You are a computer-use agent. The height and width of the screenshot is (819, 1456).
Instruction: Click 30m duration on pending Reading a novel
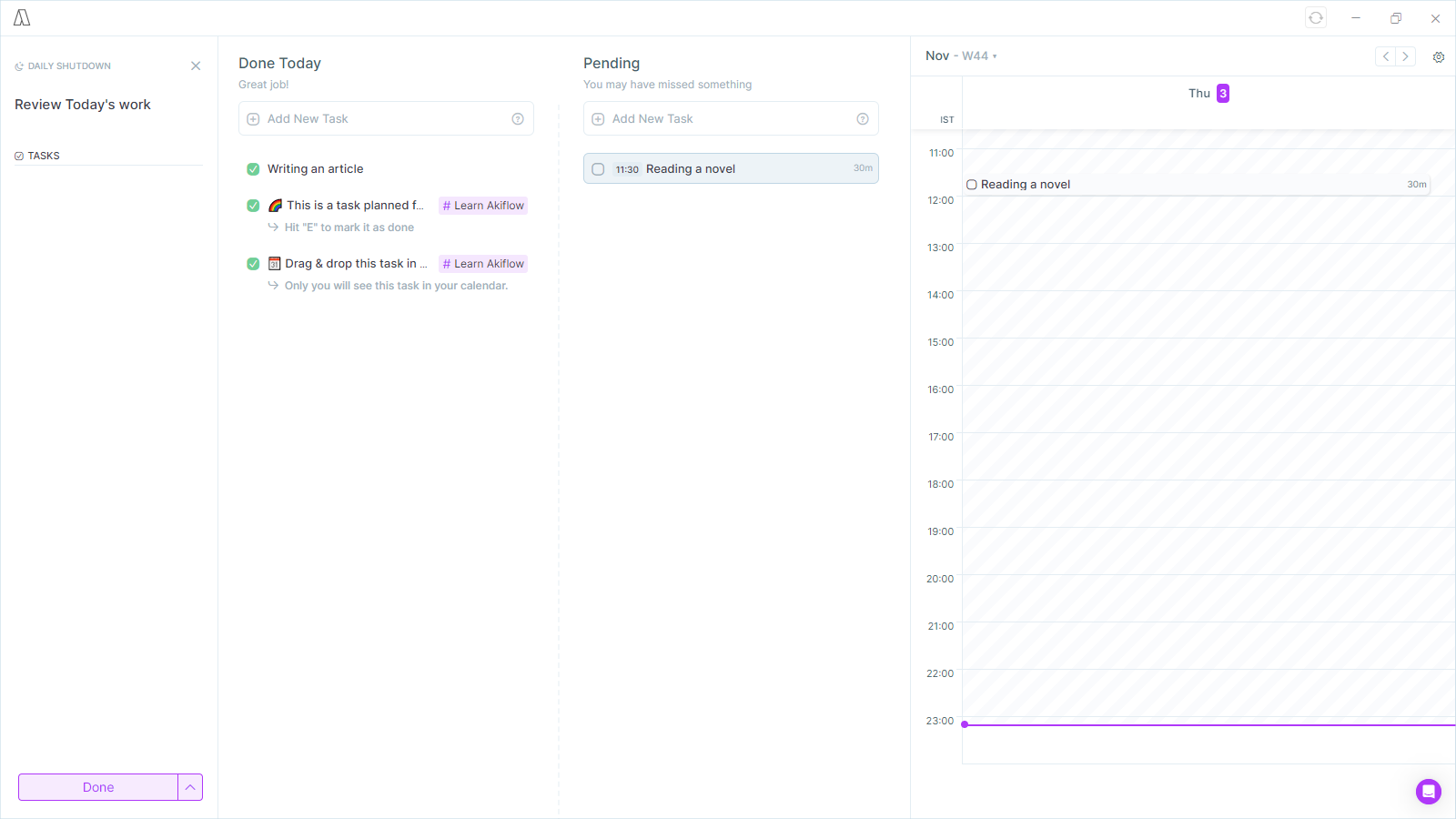click(x=863, y=168)
